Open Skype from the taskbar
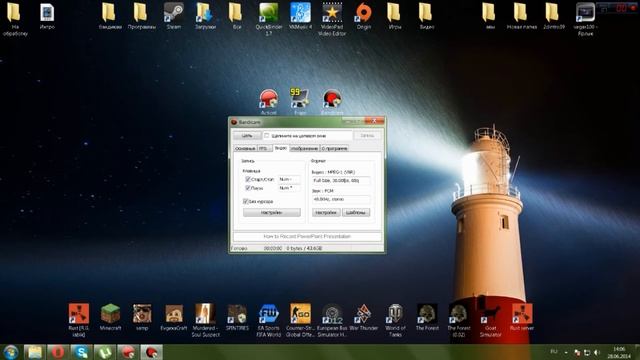Viewport: 640px width, 360px height. [82, 352]
